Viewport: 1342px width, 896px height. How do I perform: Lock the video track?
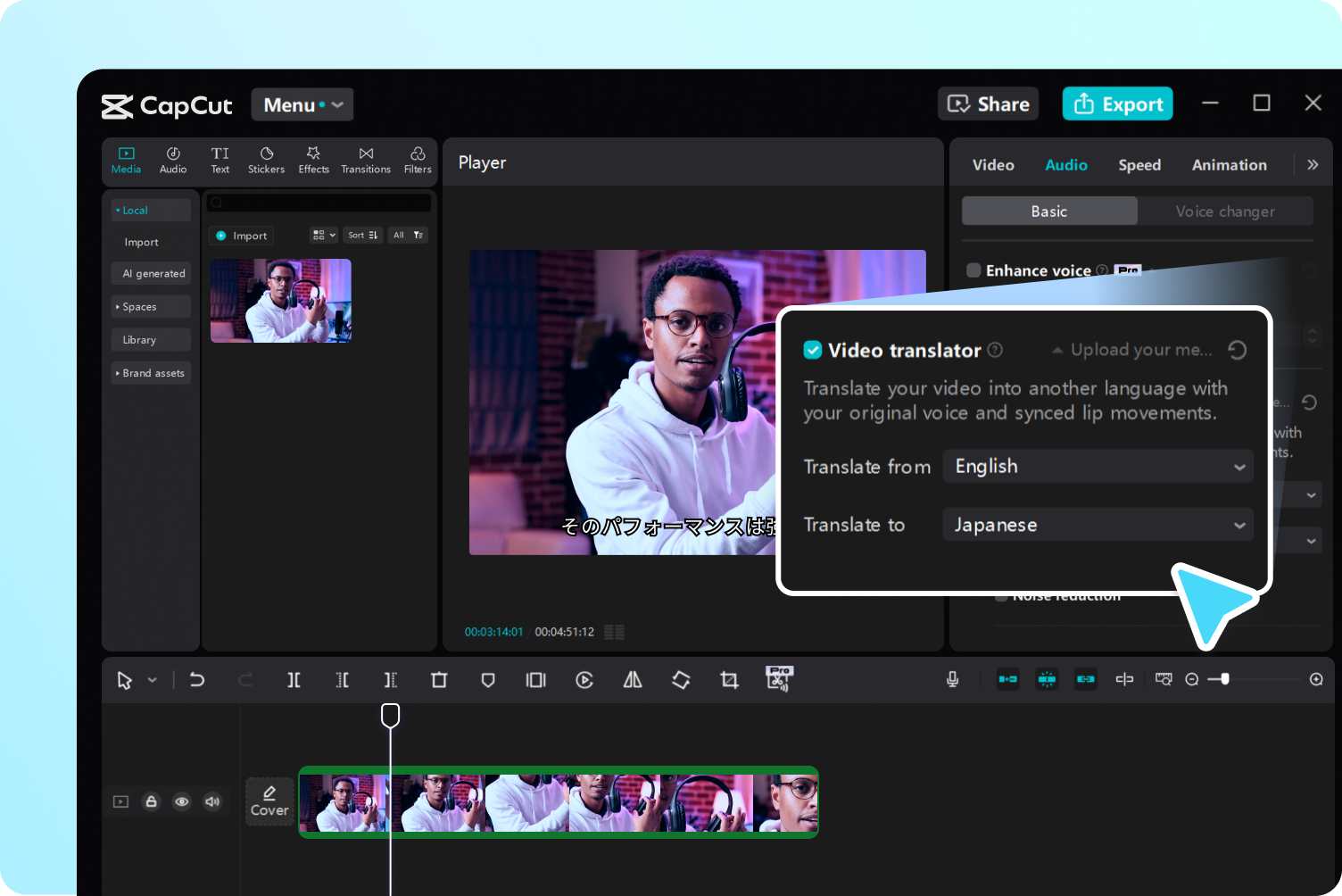[152, 801]
